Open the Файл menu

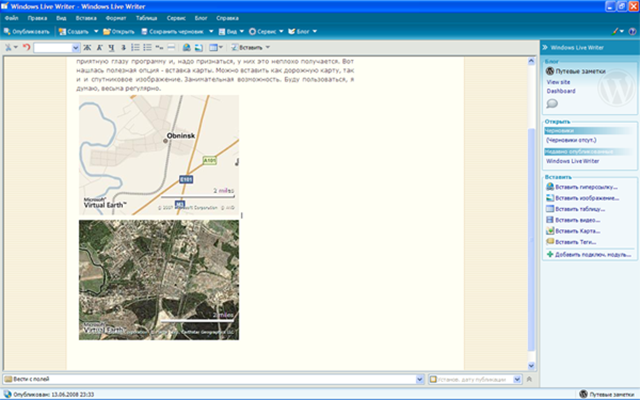coord(11,18)
